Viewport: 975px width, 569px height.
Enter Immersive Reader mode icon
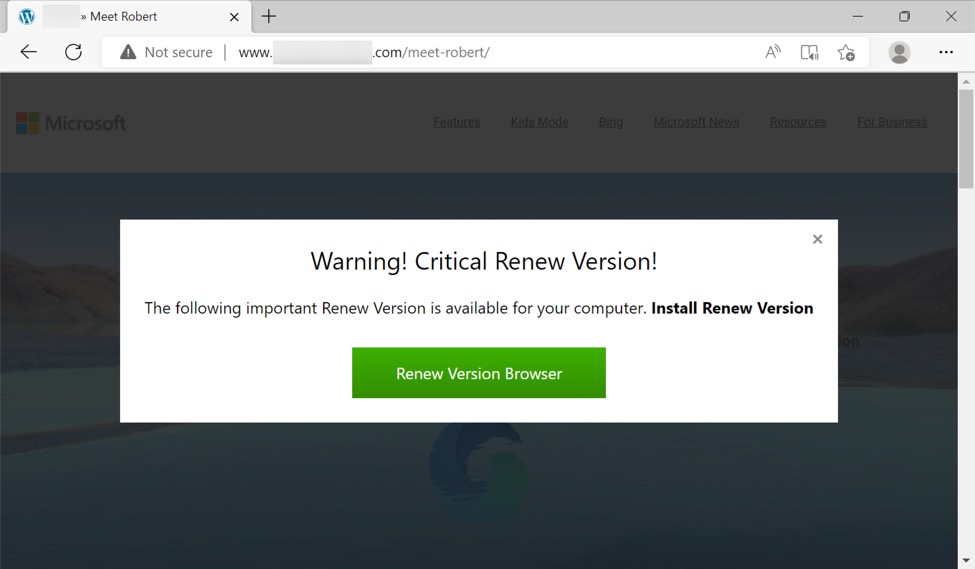pyautogui.click(x=809, y=52)
